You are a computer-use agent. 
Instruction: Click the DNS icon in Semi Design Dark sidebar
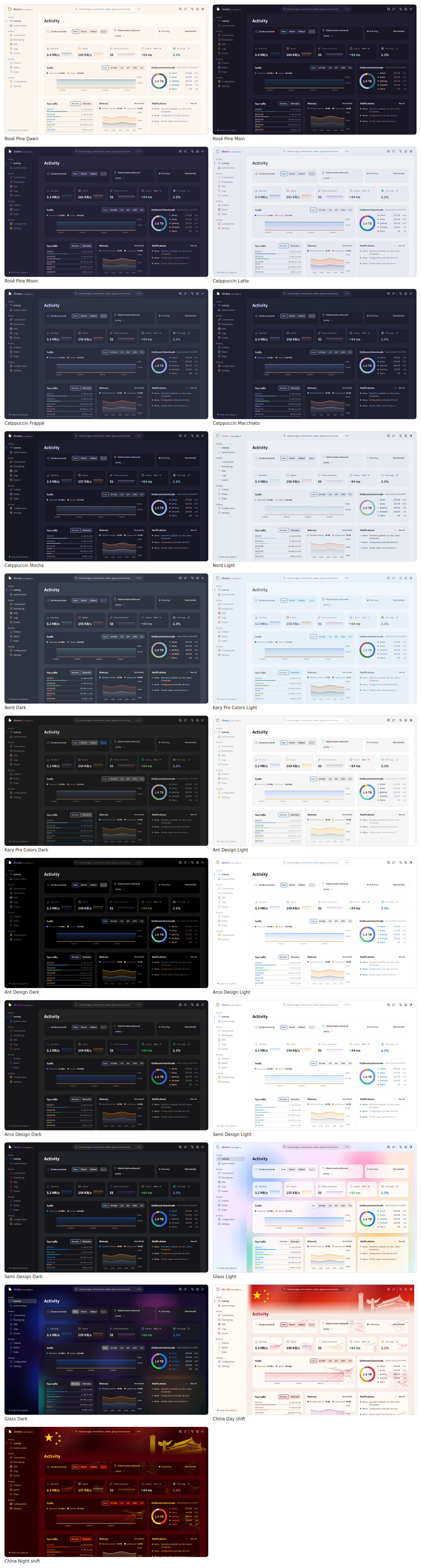pyautogui.click(x=10, y=1182)
